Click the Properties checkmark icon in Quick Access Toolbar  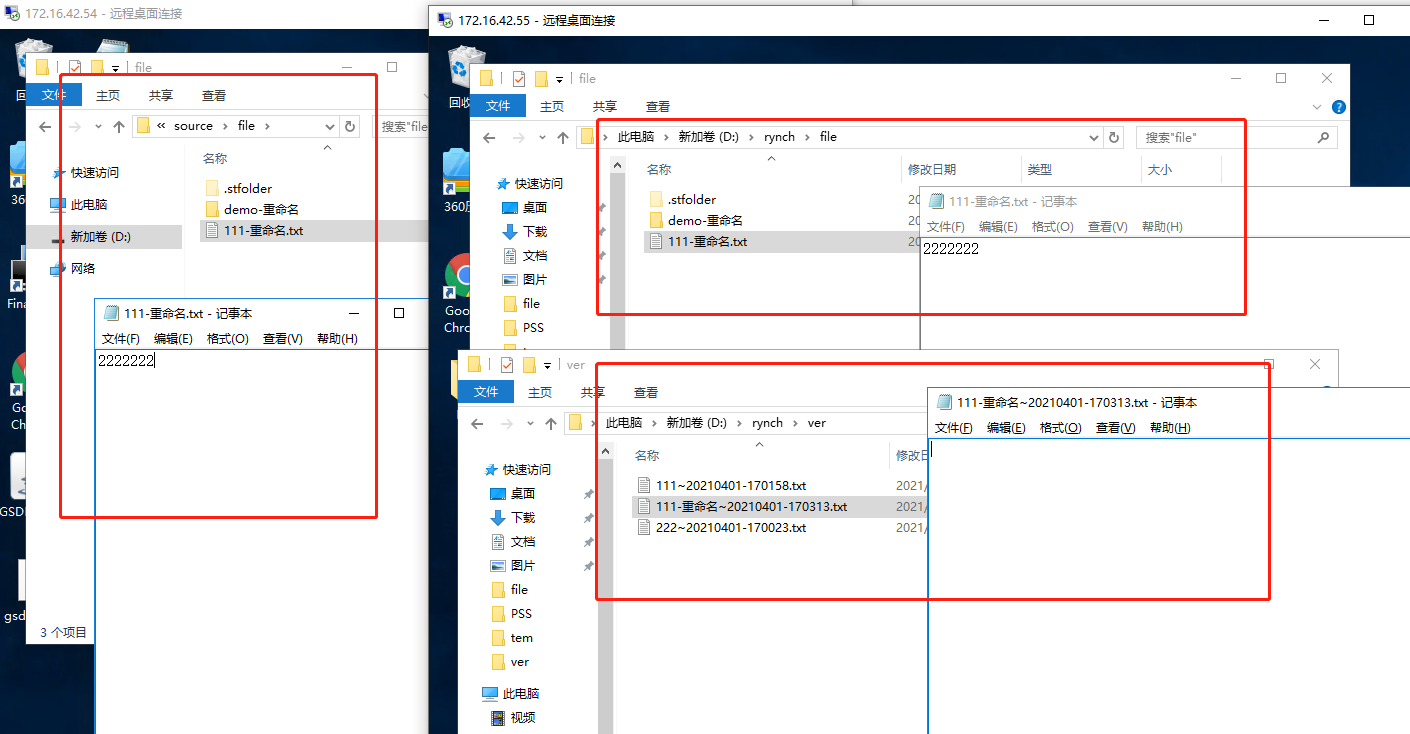coord(517,78)
